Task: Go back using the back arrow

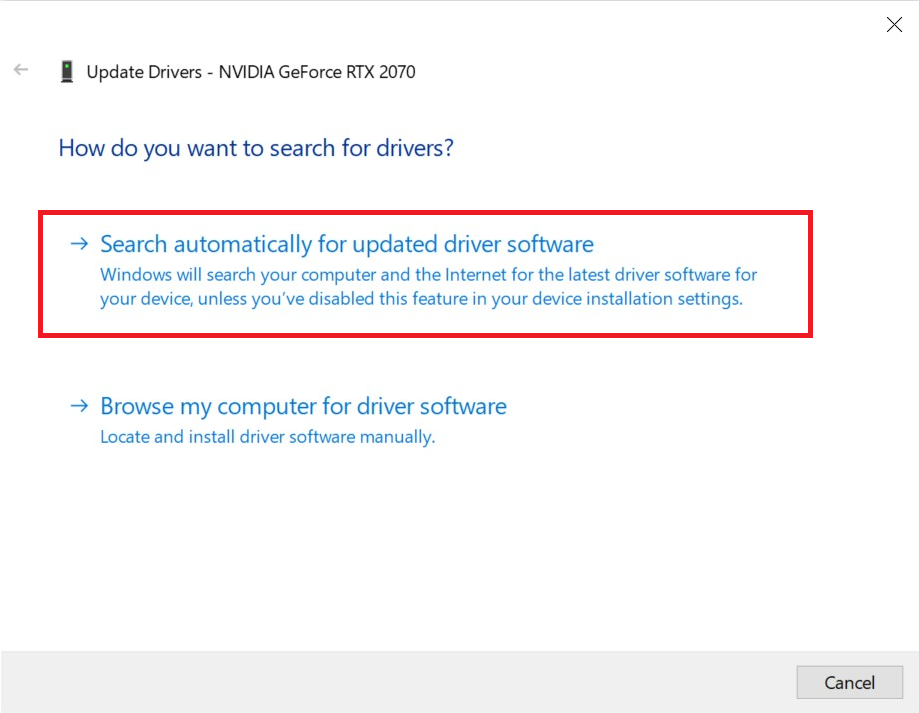Action: click(x=21, y=70)
